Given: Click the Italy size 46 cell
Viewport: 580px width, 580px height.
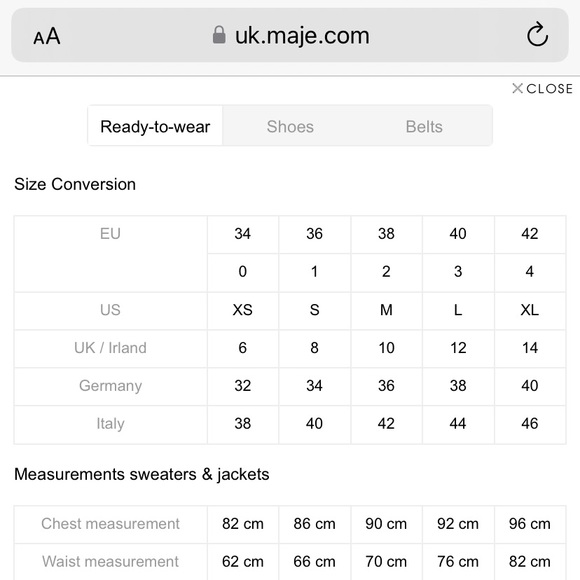Looking at the screenshot, I should click(x=530, y=424).
